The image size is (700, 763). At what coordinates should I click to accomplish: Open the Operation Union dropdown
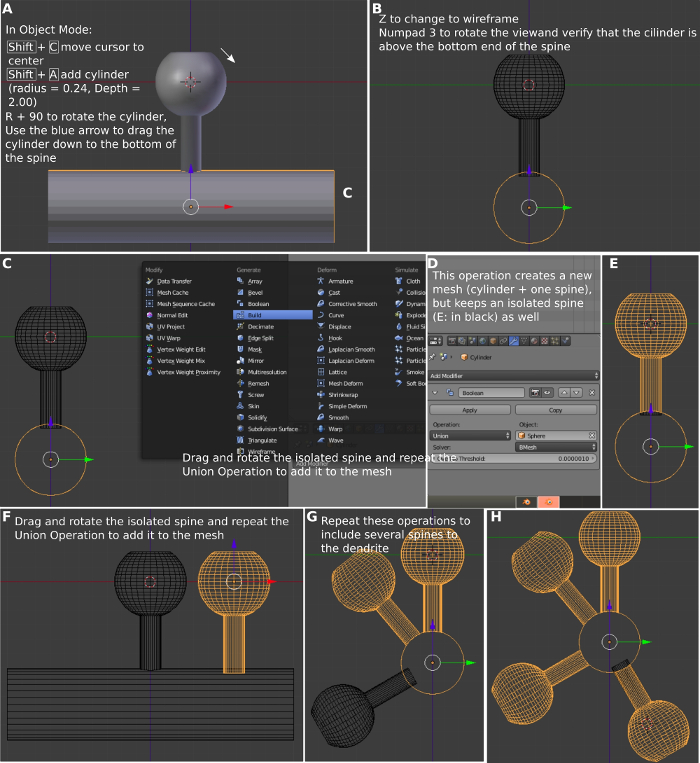point(470,436)
